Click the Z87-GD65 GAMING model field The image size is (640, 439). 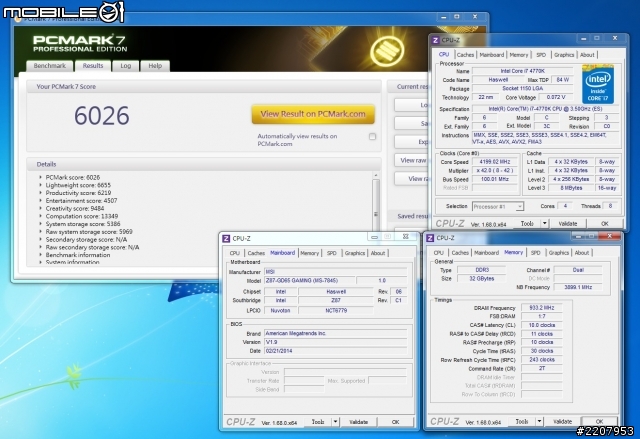[x=309, y=281]
